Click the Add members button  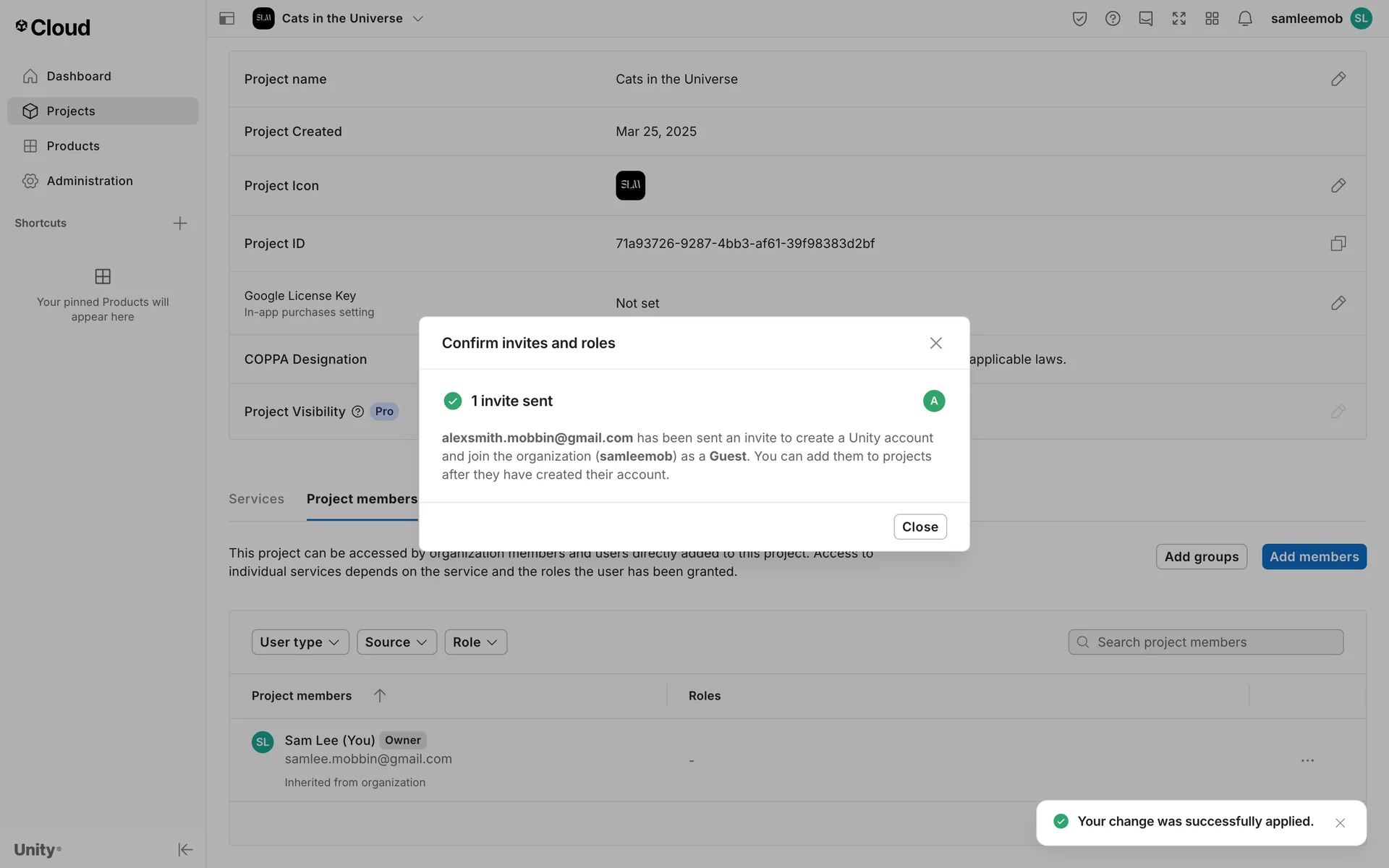click(1313, 556)
